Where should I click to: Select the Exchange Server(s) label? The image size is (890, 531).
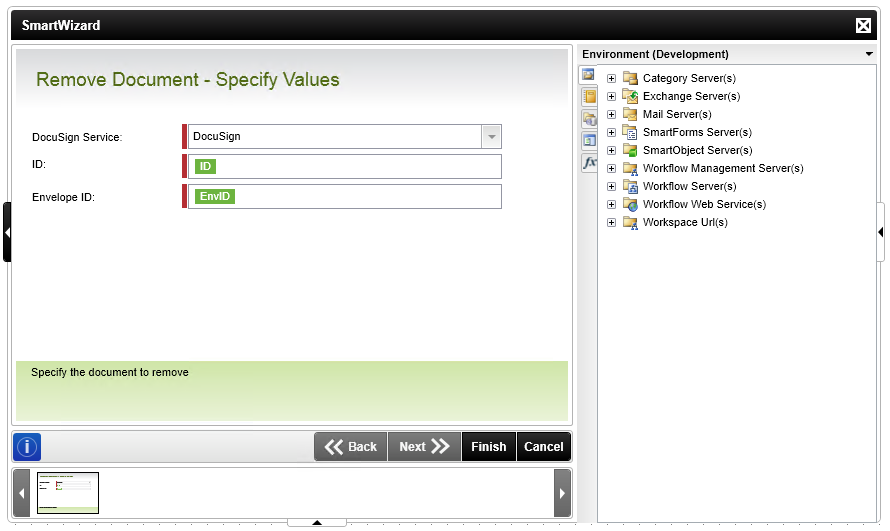pyautogui.click(x=691, y=96)
